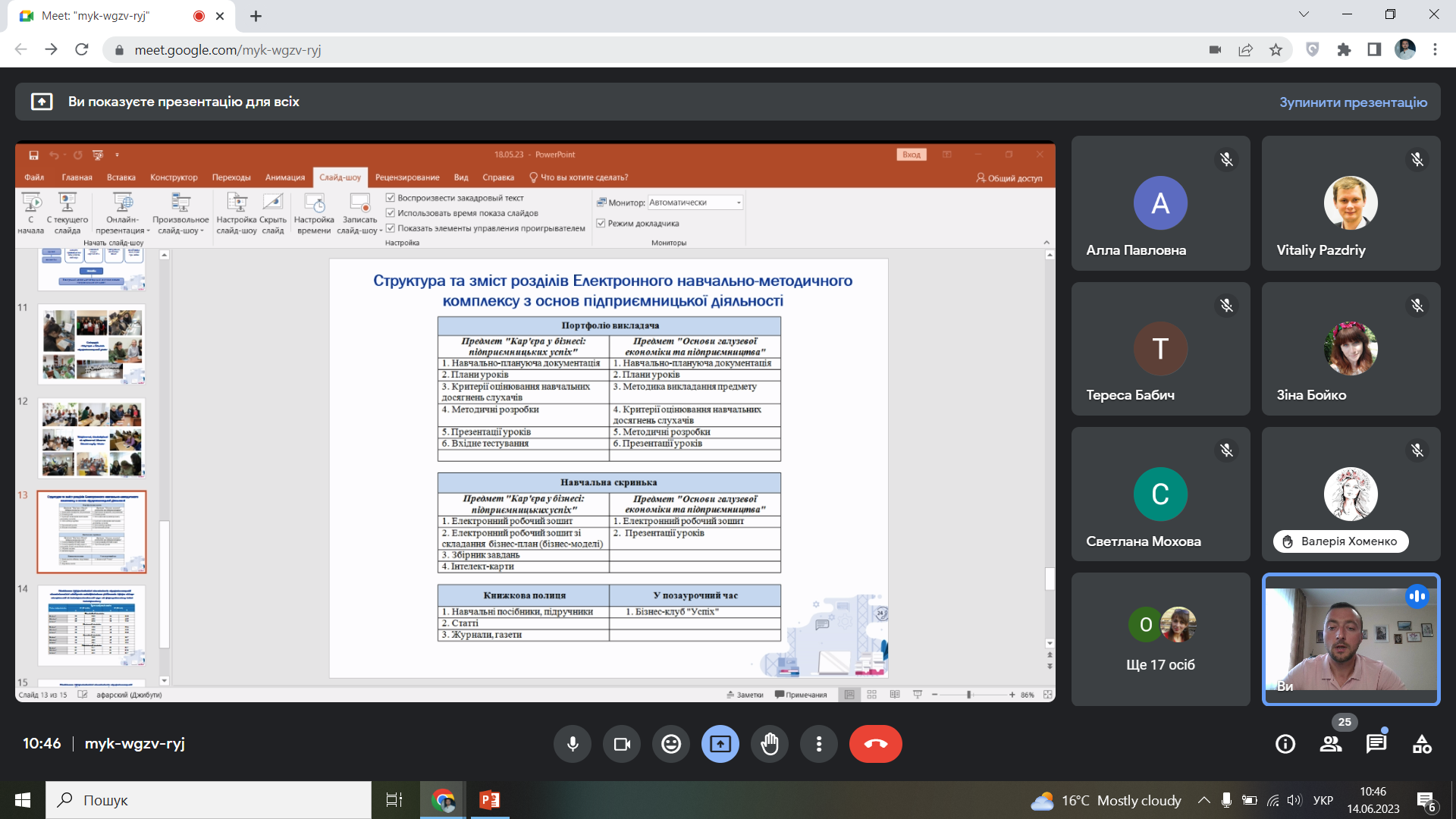
Task: Switch to 'Конструктор' ribbon tab
Action: [174, 177]
